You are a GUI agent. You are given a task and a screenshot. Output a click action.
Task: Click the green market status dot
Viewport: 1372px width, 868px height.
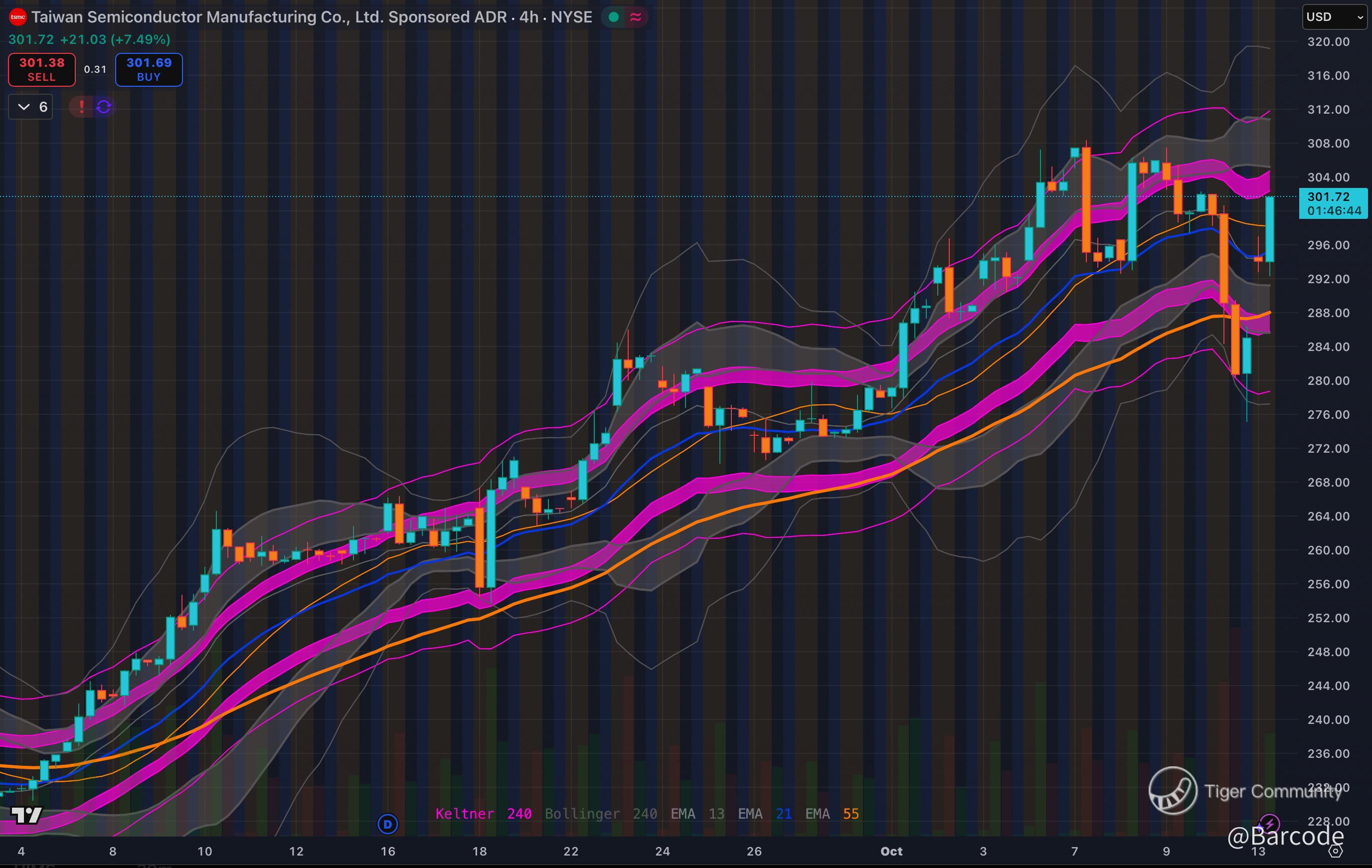click(614, 17)
